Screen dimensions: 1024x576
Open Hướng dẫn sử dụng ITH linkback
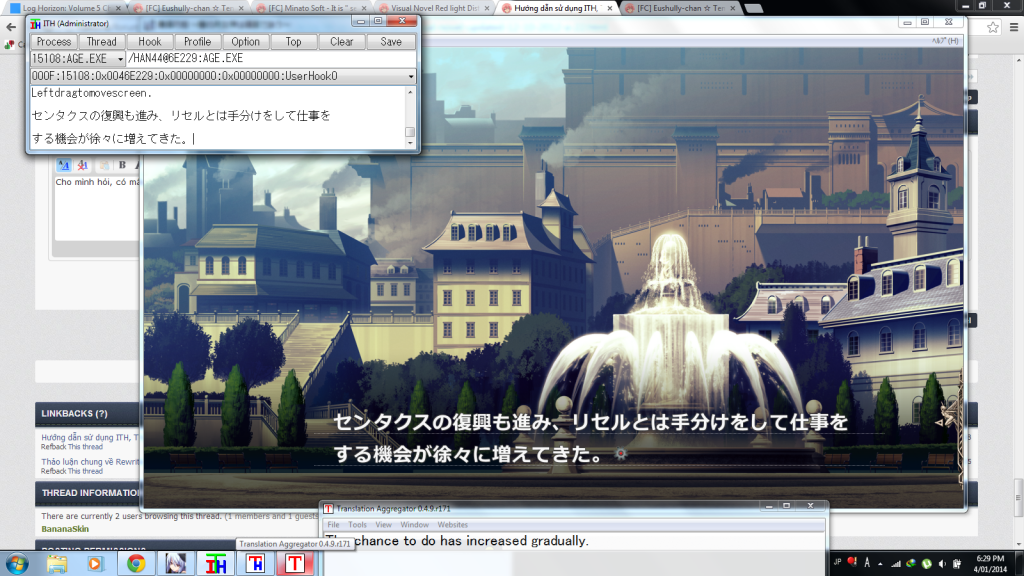[90, 438]
